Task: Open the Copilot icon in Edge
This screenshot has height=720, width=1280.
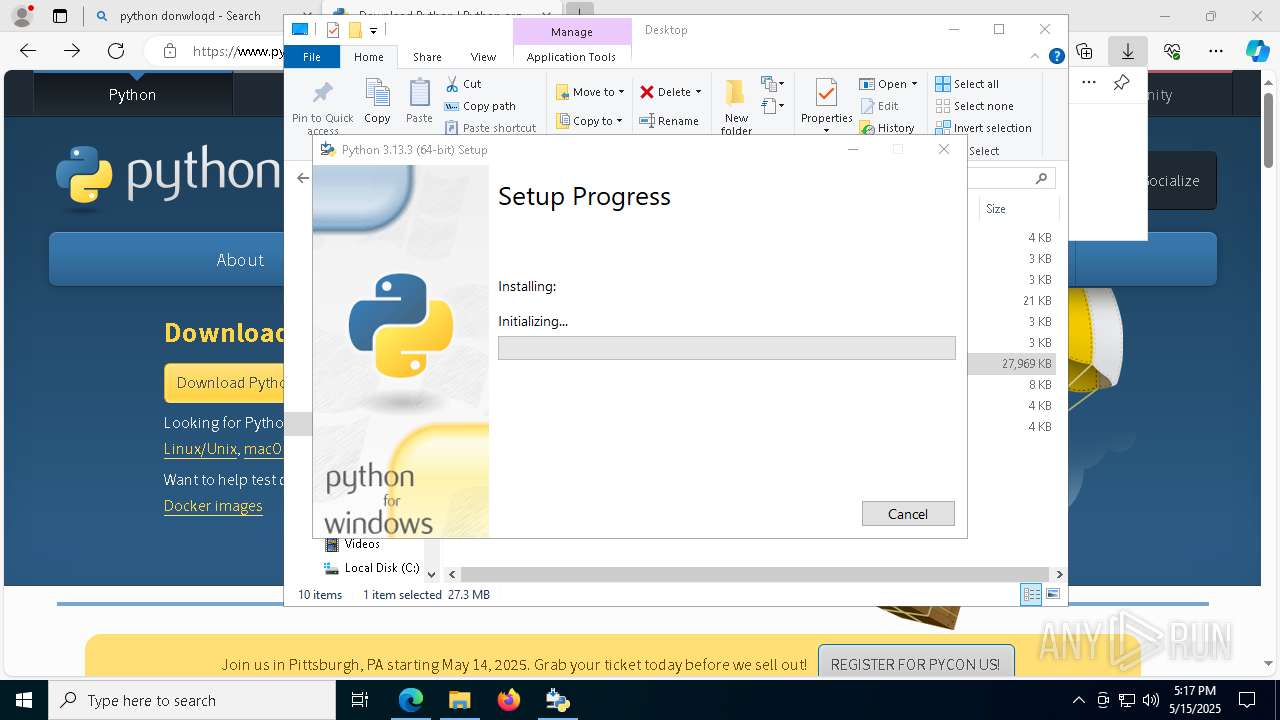Action: point(1257,51)
